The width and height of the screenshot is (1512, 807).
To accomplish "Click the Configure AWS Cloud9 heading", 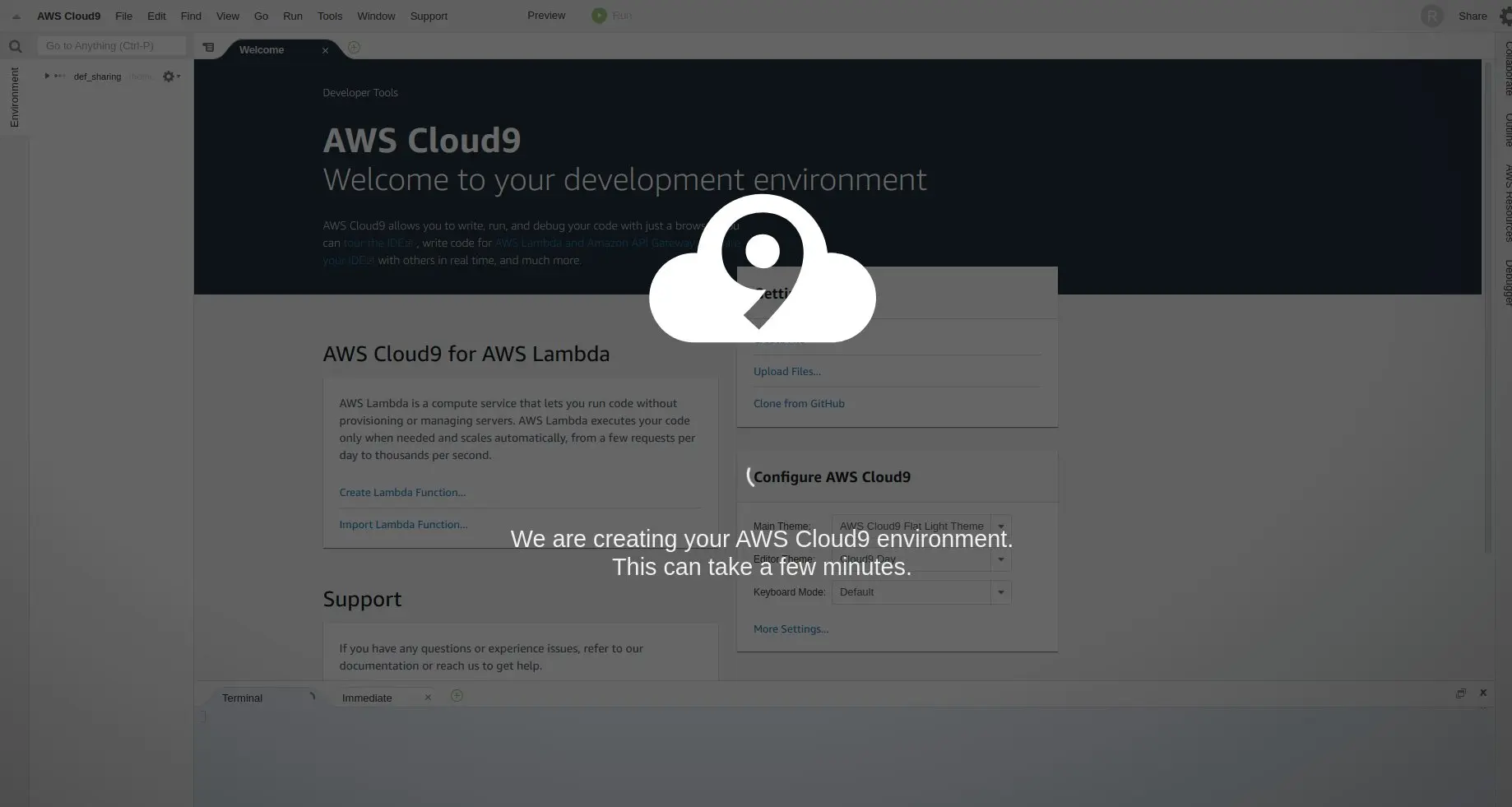I will tap(832, 477).
